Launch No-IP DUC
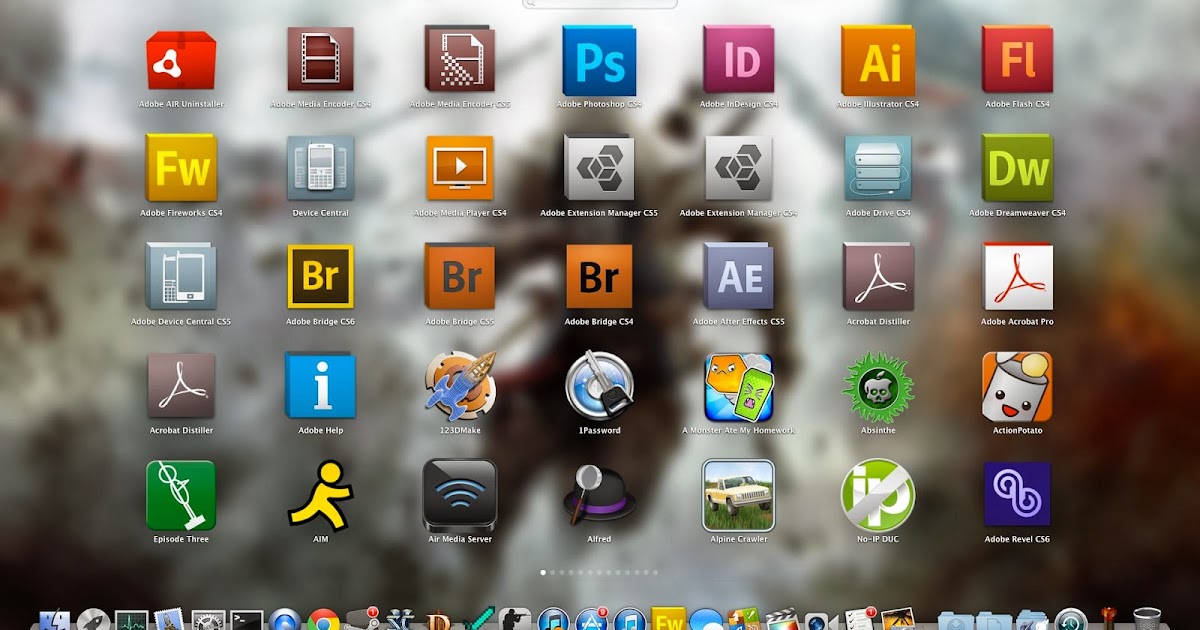Image resolution: width=1200 pixels, height=630 pixels. tap(878, 495)
